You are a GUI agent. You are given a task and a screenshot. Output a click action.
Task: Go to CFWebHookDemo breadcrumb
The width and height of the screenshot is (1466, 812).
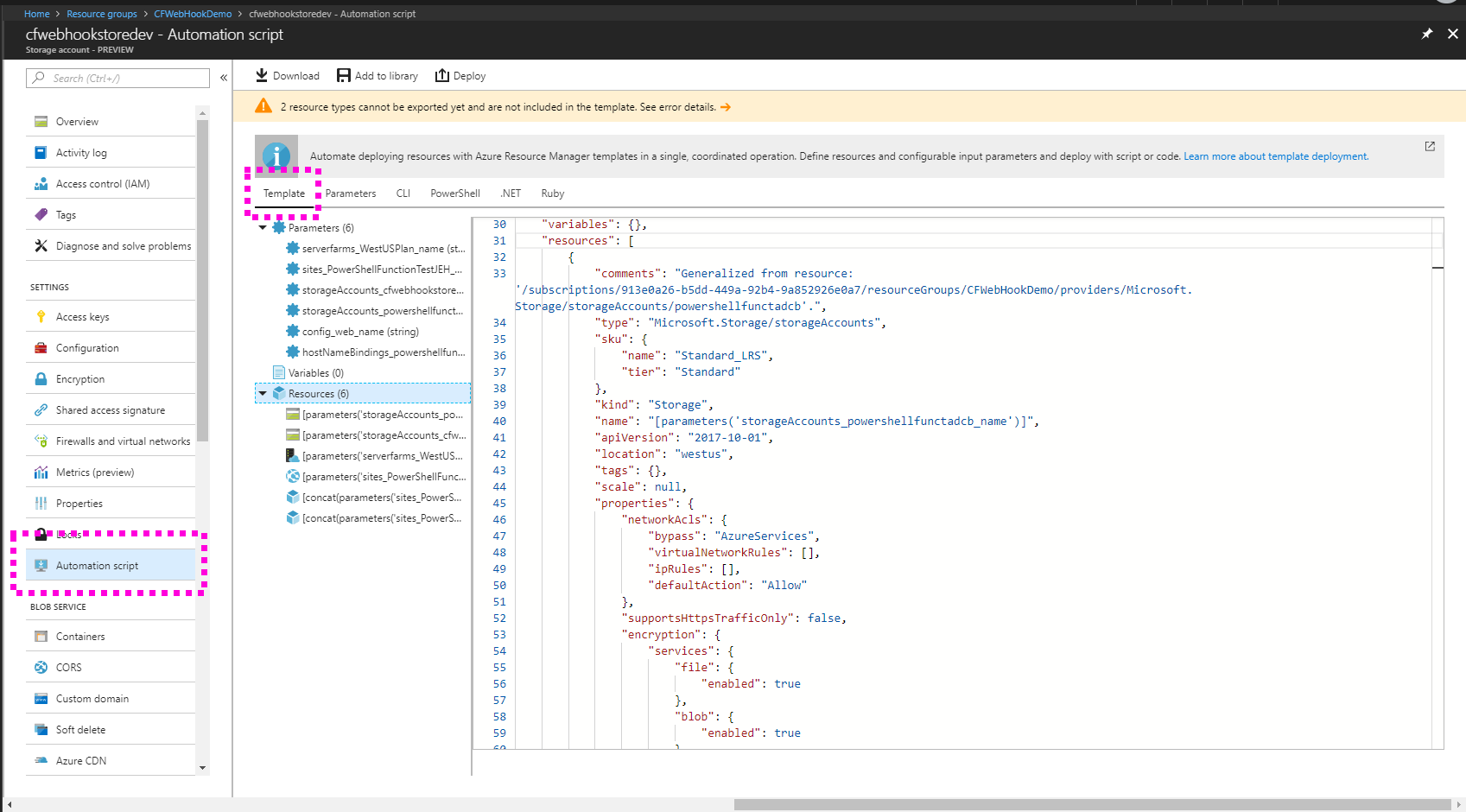pyautogui.click(x=193, y=14)
